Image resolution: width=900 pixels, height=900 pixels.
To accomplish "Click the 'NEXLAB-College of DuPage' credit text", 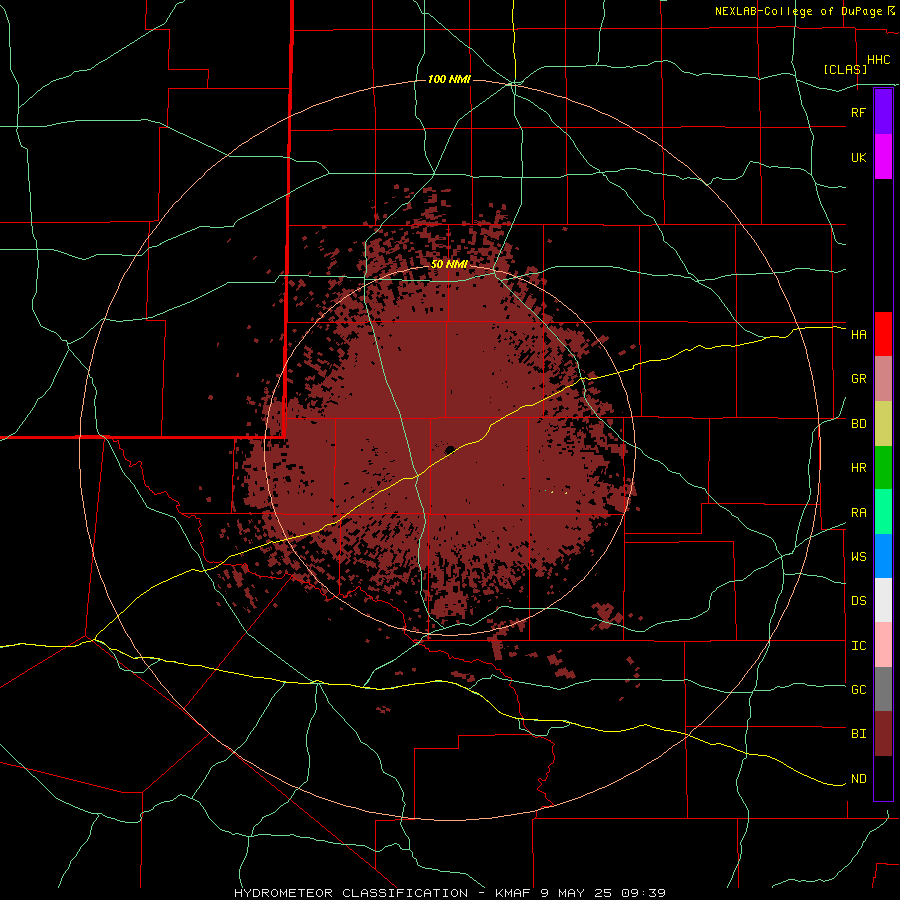I will 799,11.
